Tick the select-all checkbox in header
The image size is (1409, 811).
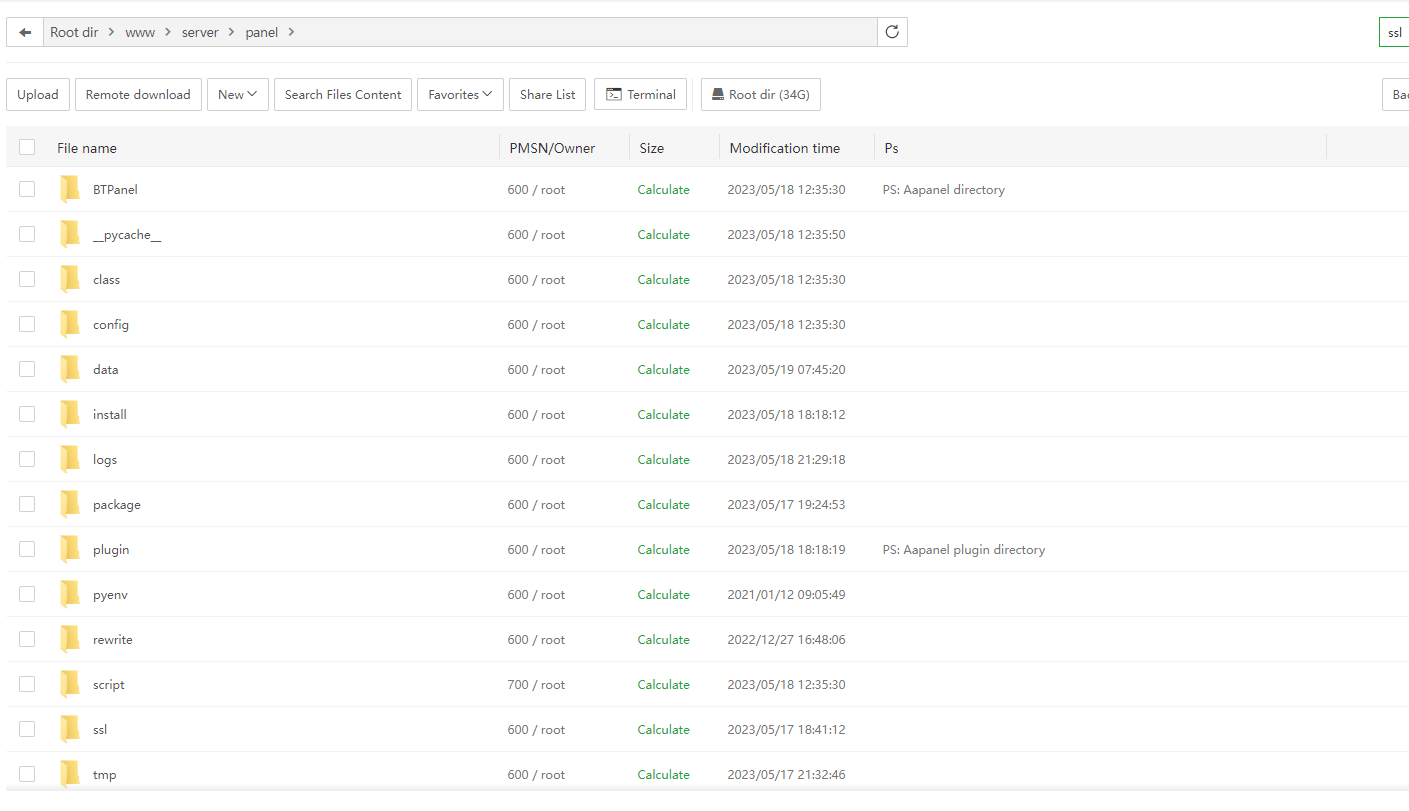click(x=27, y=148)
